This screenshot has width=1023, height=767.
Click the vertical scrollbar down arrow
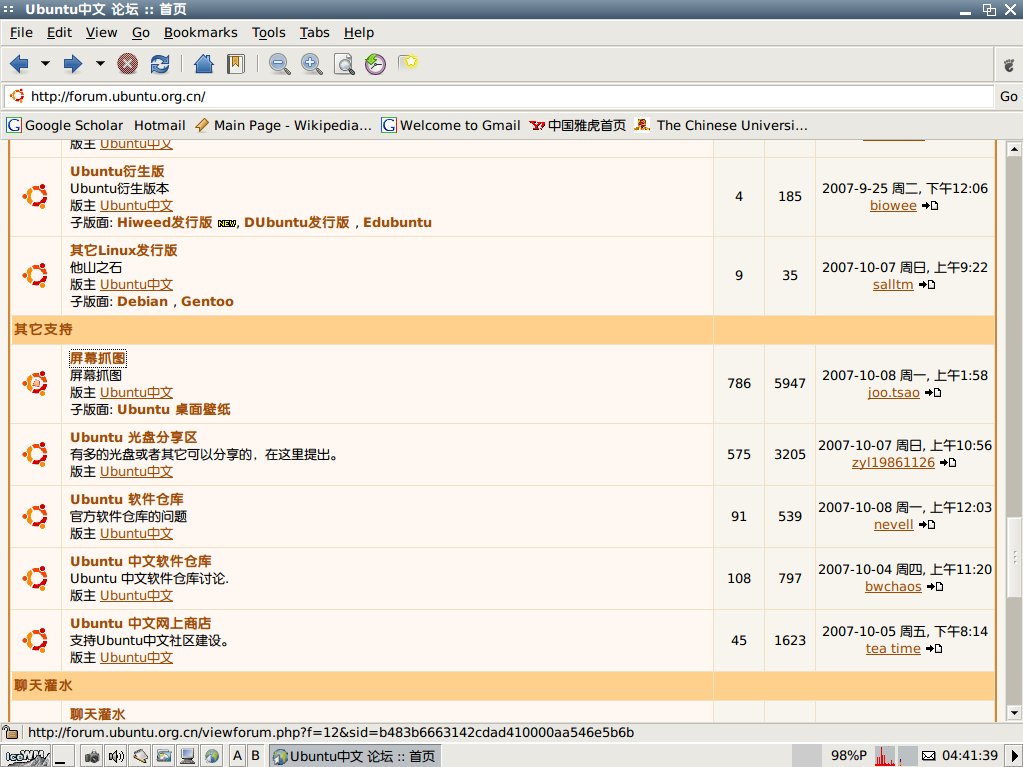point(1014,713)
